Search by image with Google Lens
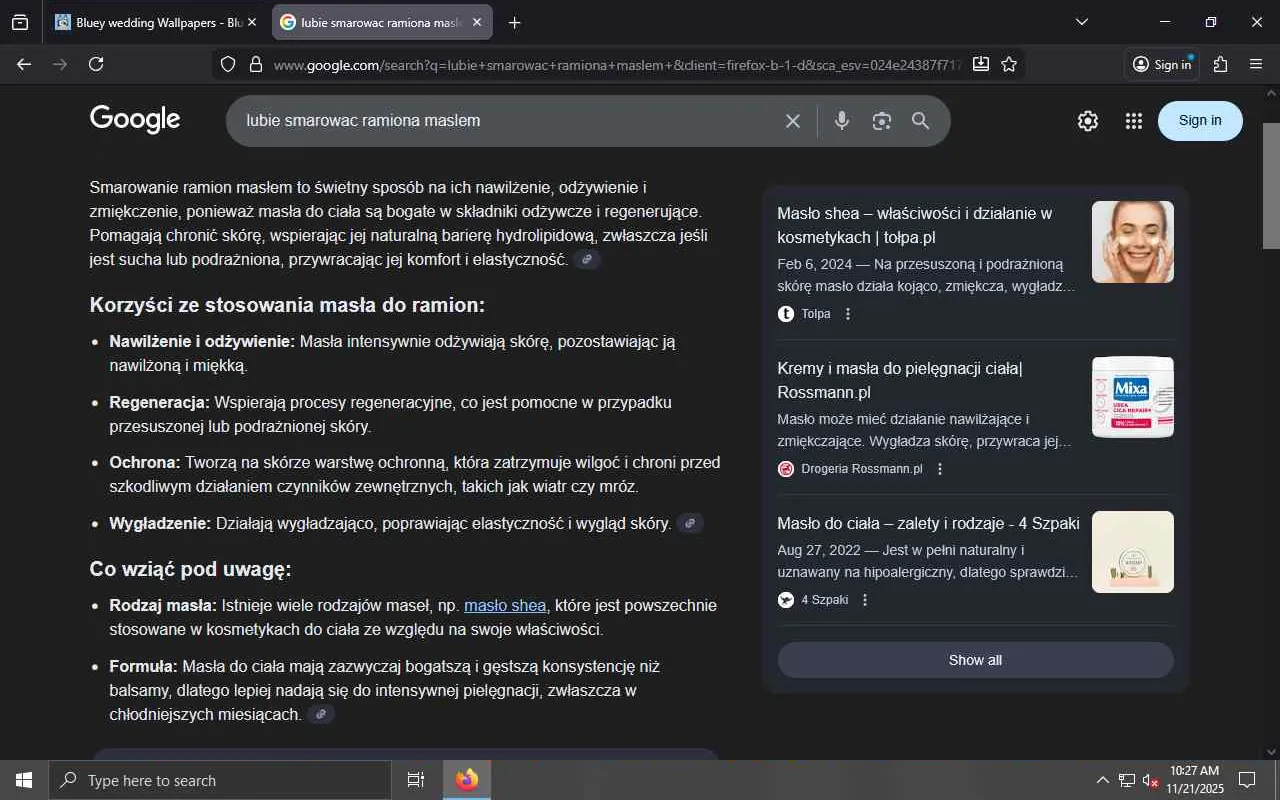This screenshot has width=1280, height=800. pyautogui.click(x=881, y=121)
